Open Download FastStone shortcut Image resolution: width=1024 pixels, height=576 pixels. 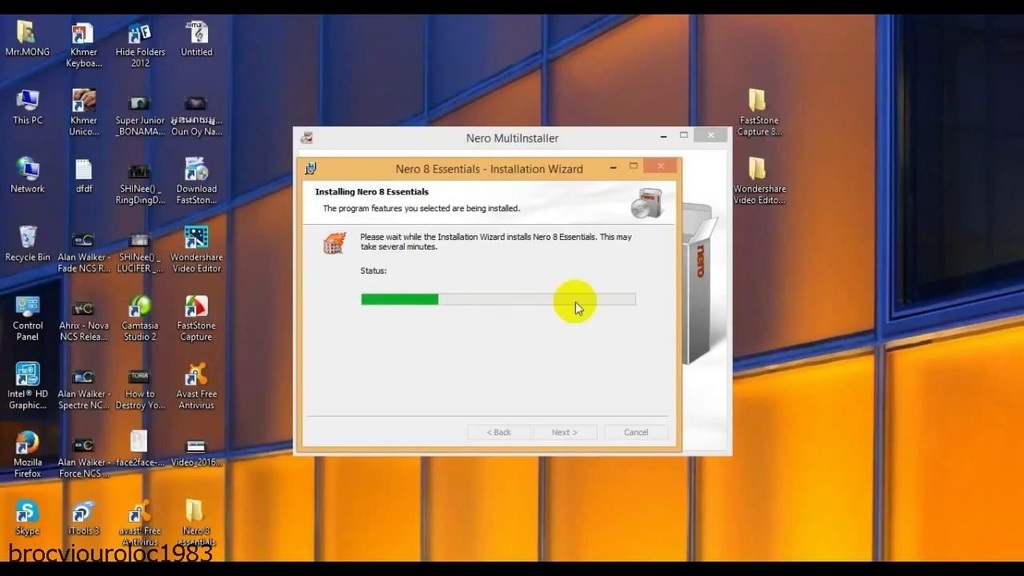(x=197, y=181)
